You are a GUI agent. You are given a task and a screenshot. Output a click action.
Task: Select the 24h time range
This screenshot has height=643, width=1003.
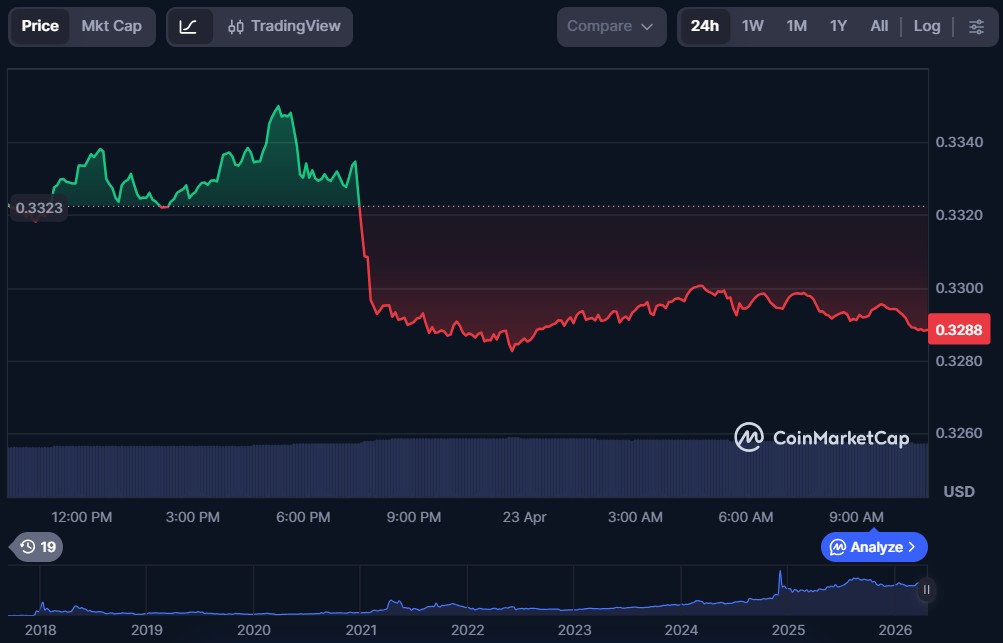(x=705, y=27)
